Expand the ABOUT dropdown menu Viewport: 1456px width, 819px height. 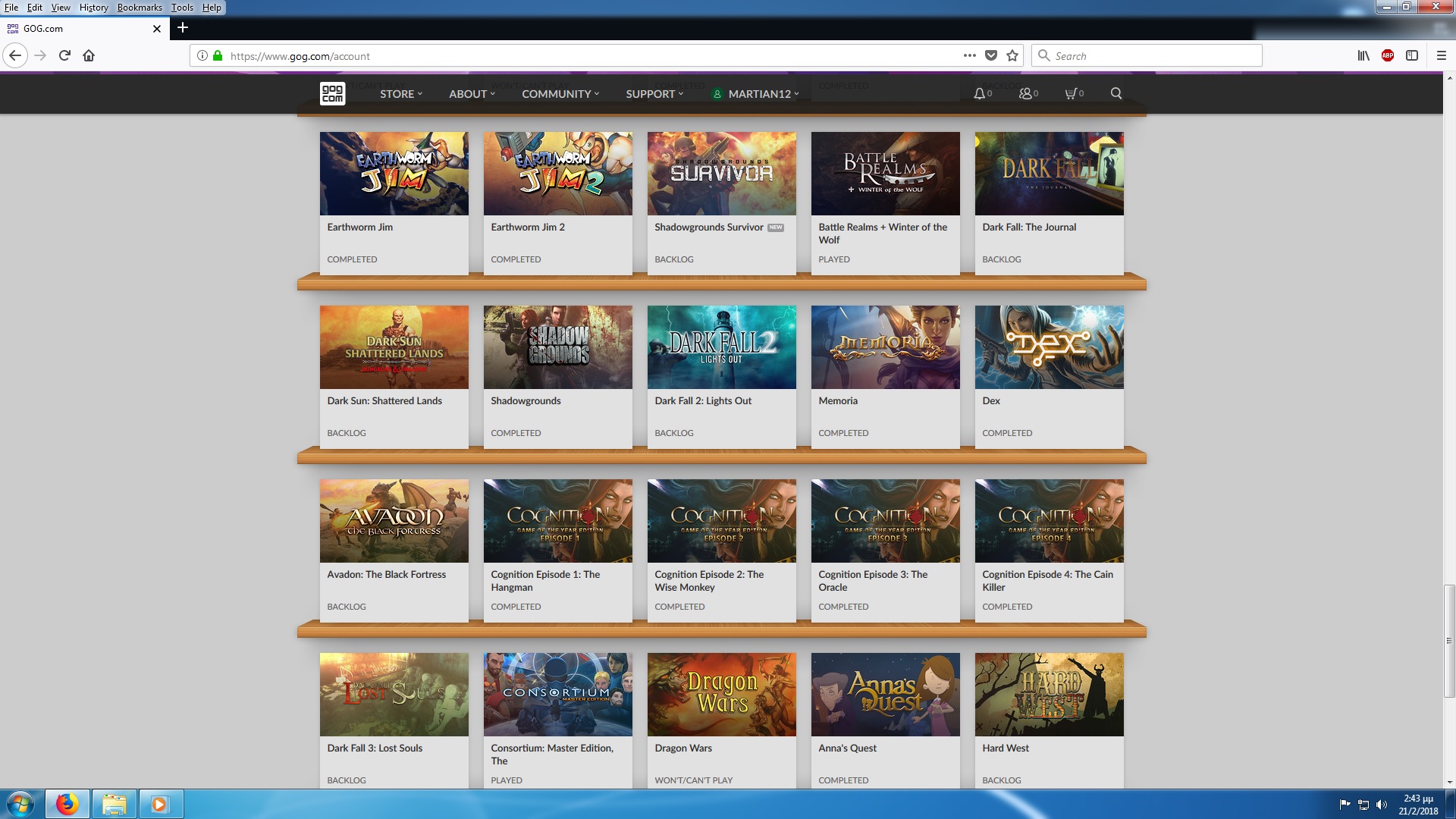tap(472, 94)
